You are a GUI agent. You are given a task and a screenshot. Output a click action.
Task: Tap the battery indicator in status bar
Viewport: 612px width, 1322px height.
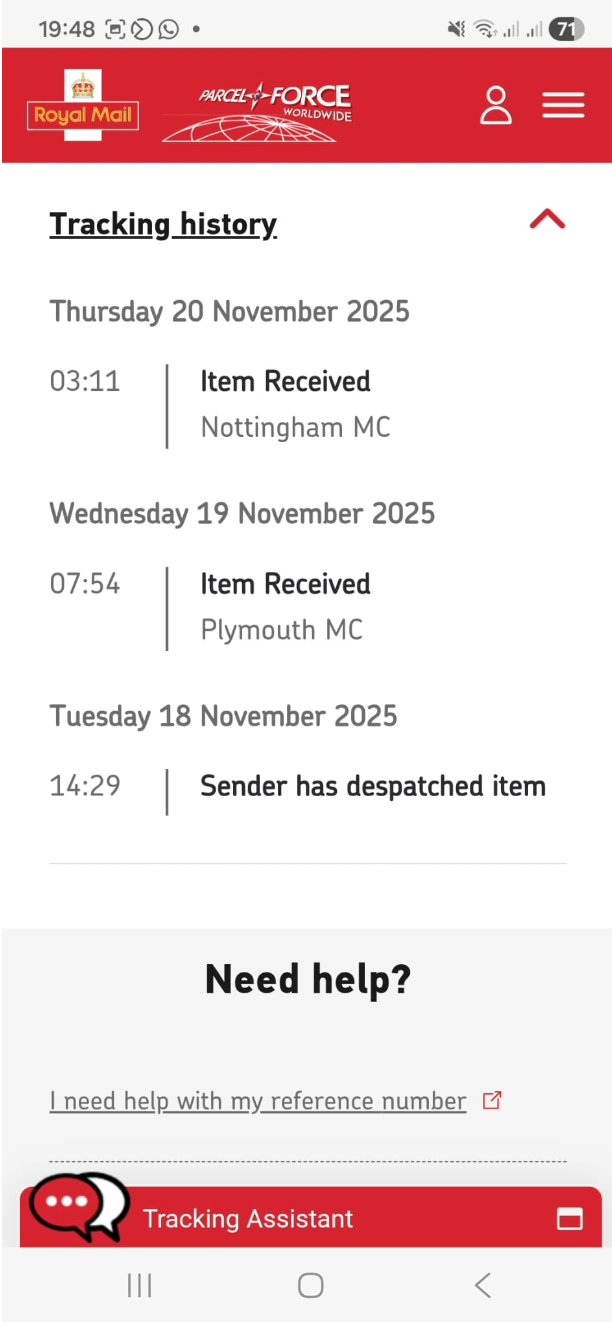pyautogui.click(x=565, y=29)
